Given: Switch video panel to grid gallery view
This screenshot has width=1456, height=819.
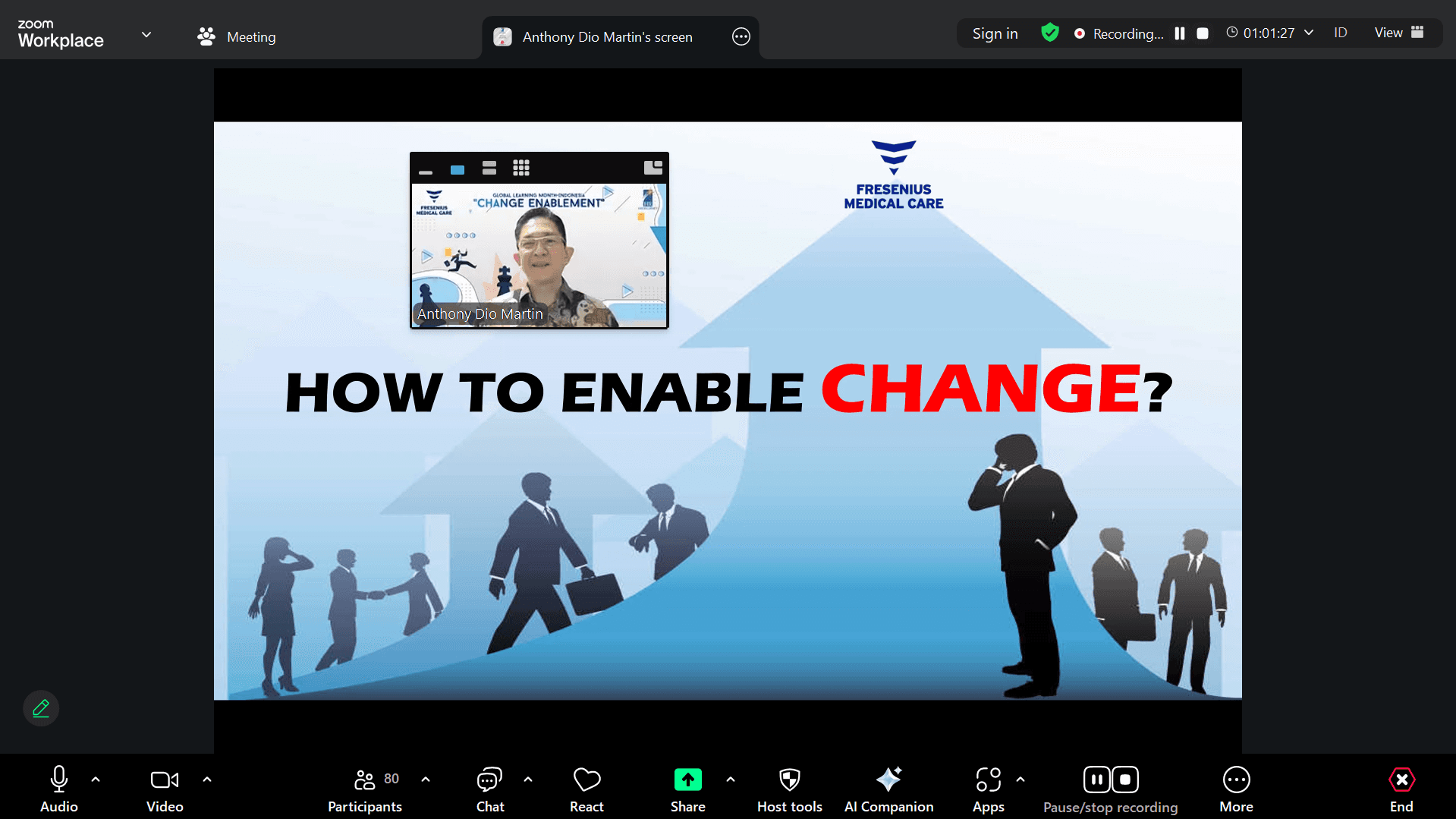Looking at the screenshot, I should pyautogui.click(x=521, y=168).
